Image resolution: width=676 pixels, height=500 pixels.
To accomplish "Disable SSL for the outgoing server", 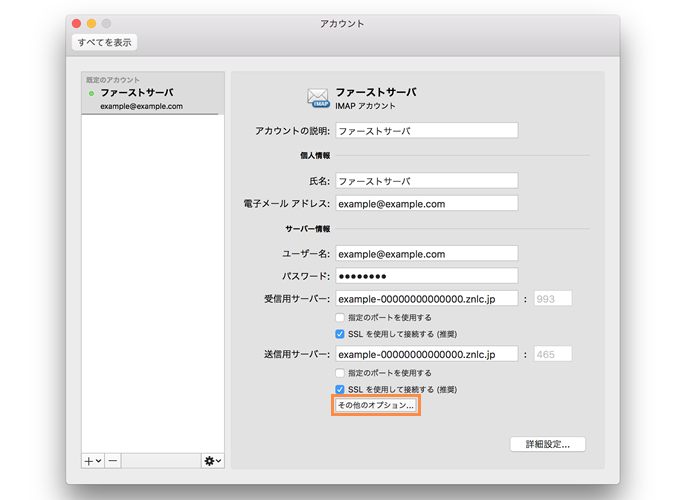I will pyautogui.click(x=340, y=389).
